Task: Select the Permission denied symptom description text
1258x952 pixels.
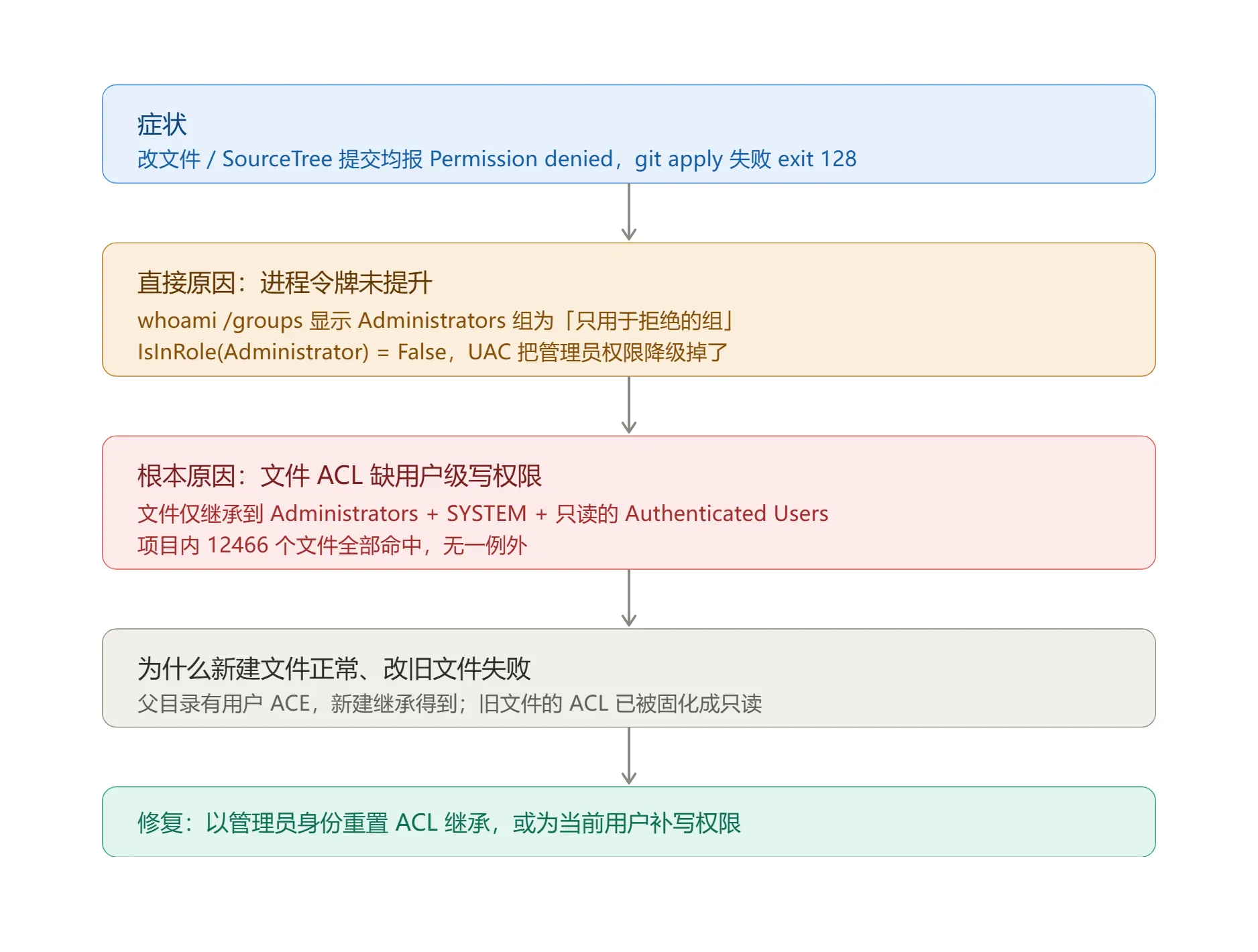Action: tap(497, 159)
